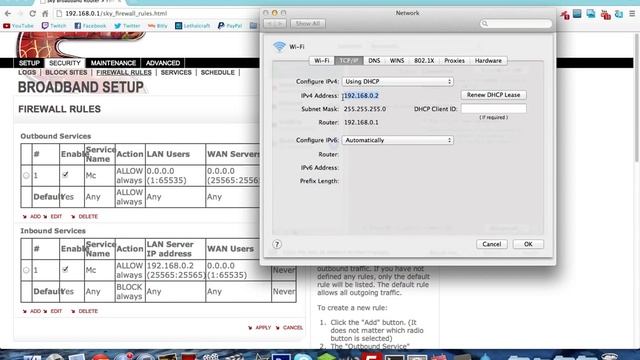The image size is (640, 360).
Task: Click the highlighted IPv4 address 192.168.0.2
Action: [361, 96]
